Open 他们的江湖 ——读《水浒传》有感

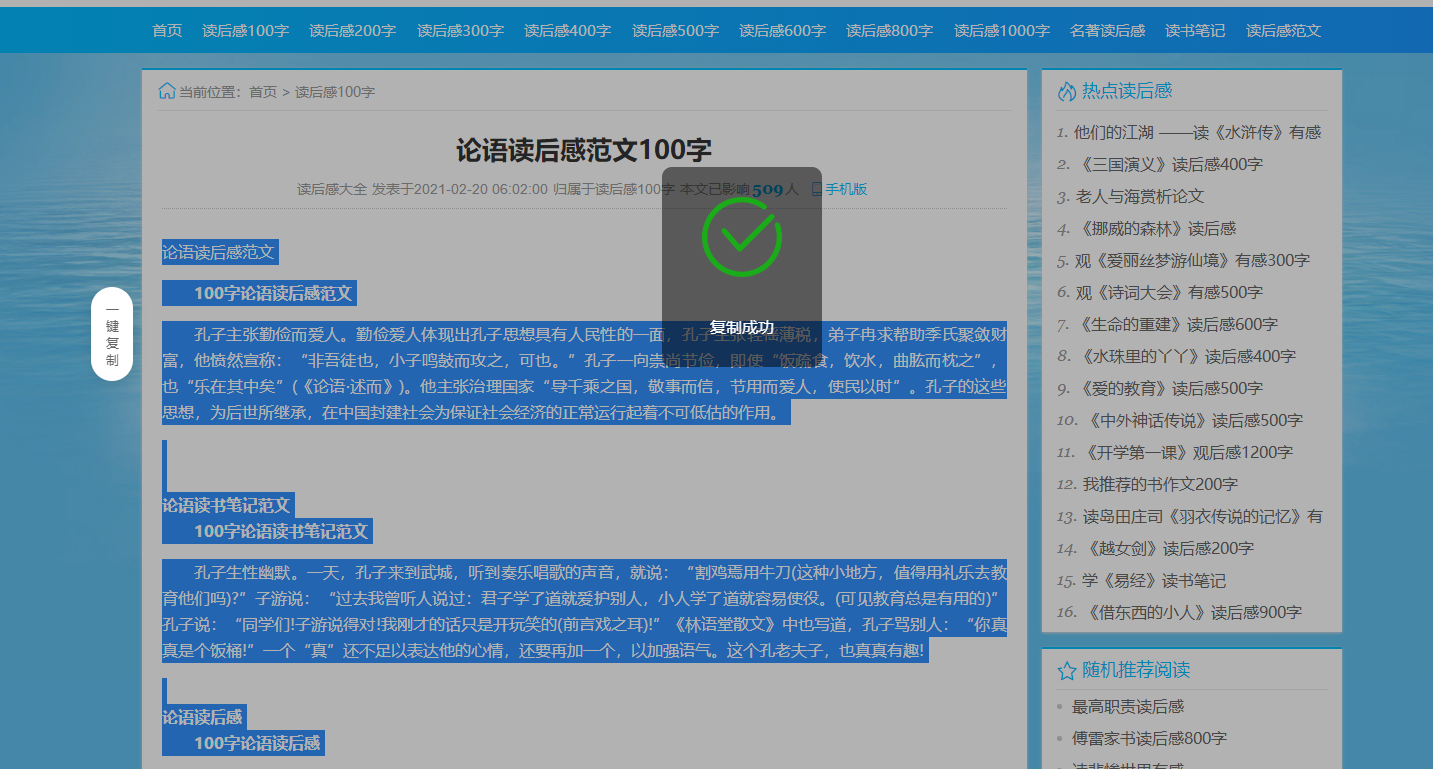1197,132
